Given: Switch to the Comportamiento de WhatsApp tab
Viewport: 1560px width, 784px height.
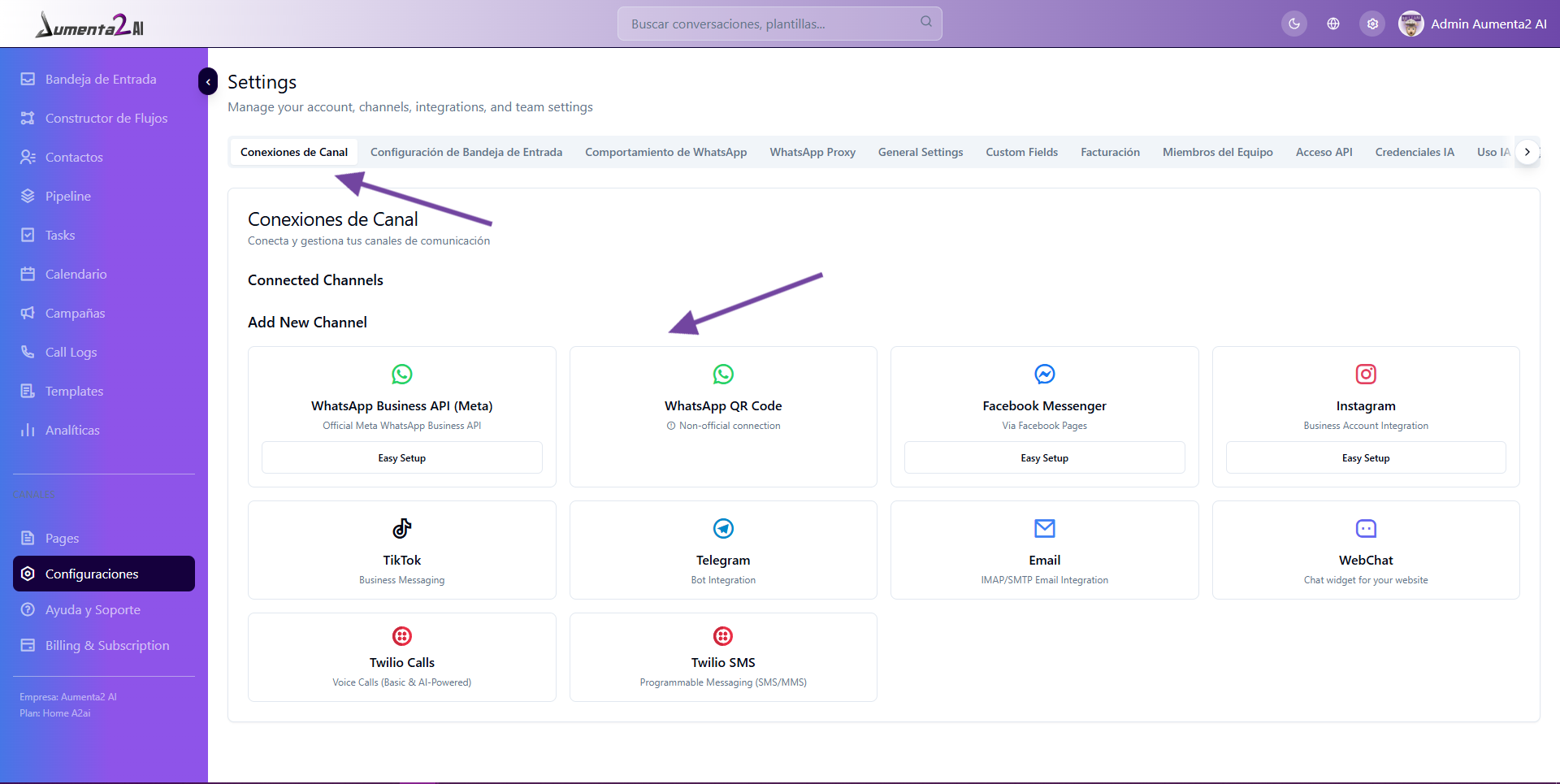Looking at the screenshot, I should pos(665,152).
